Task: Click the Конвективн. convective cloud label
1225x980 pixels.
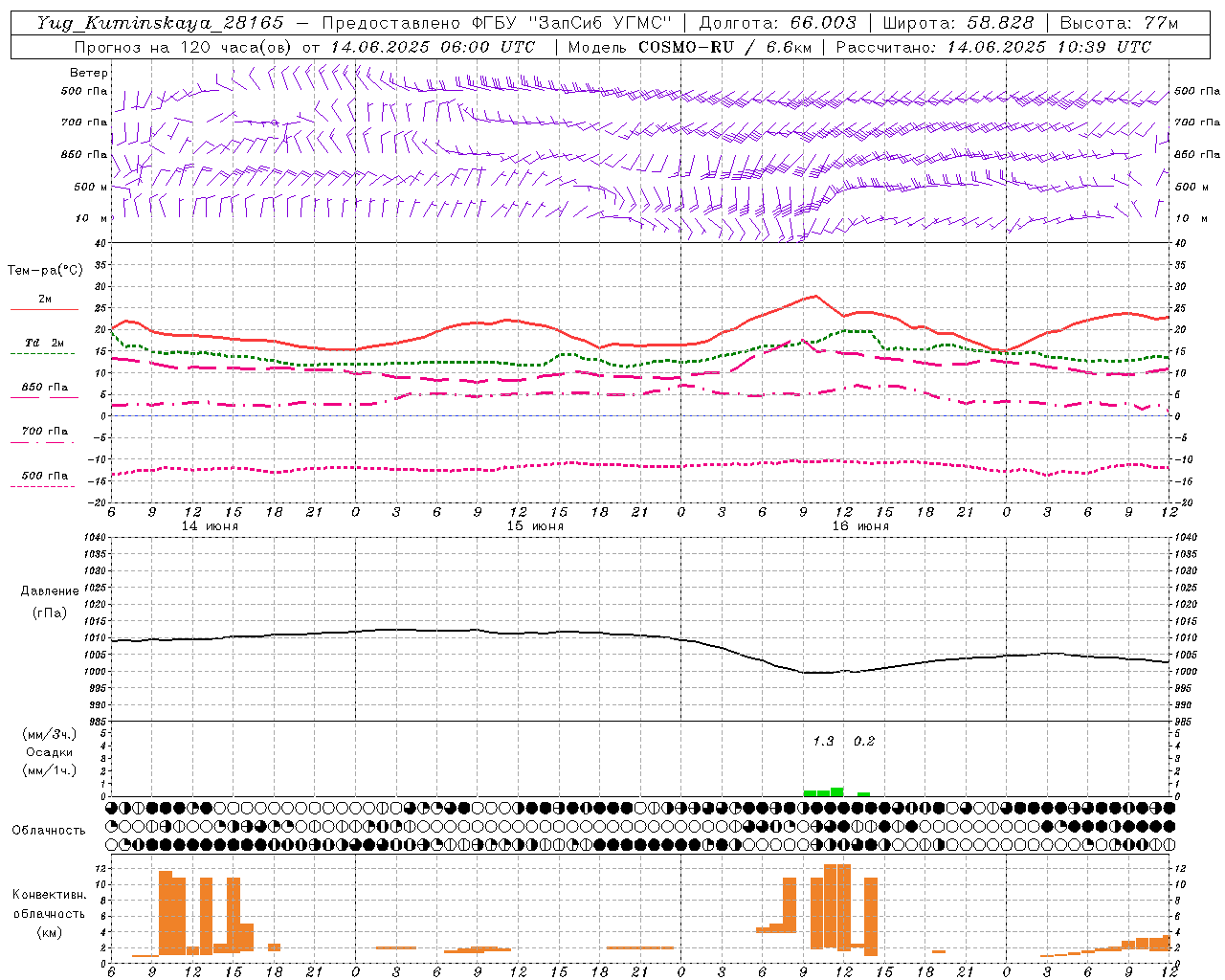Action: (49, 895)
